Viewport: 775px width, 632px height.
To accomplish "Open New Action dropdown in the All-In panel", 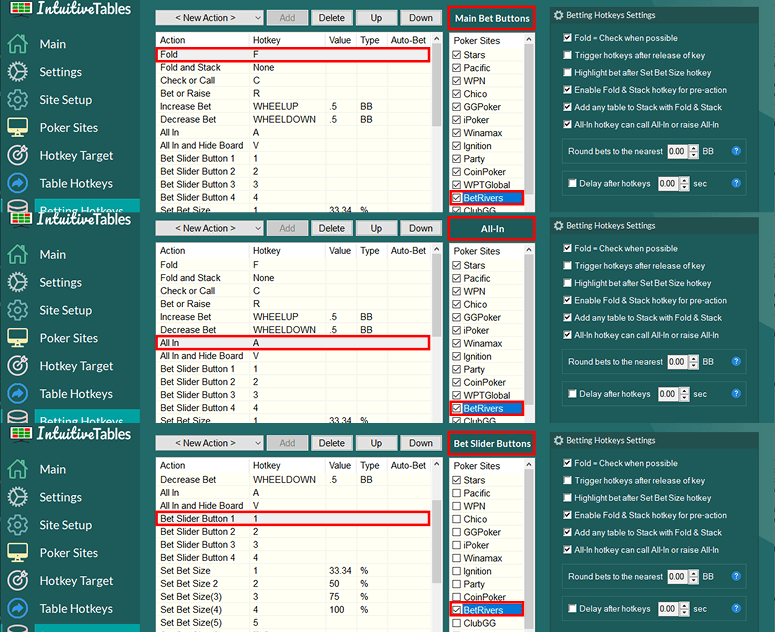I will pos(209,228).
